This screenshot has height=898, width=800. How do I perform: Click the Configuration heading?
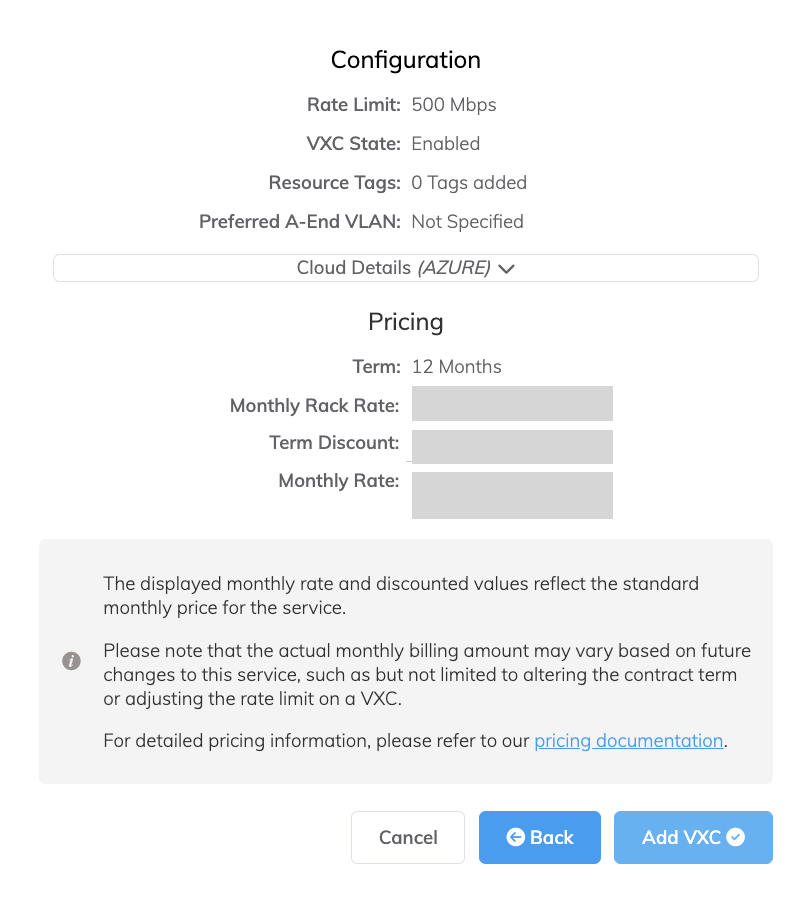pyautogui.click(x=405, y=60)
